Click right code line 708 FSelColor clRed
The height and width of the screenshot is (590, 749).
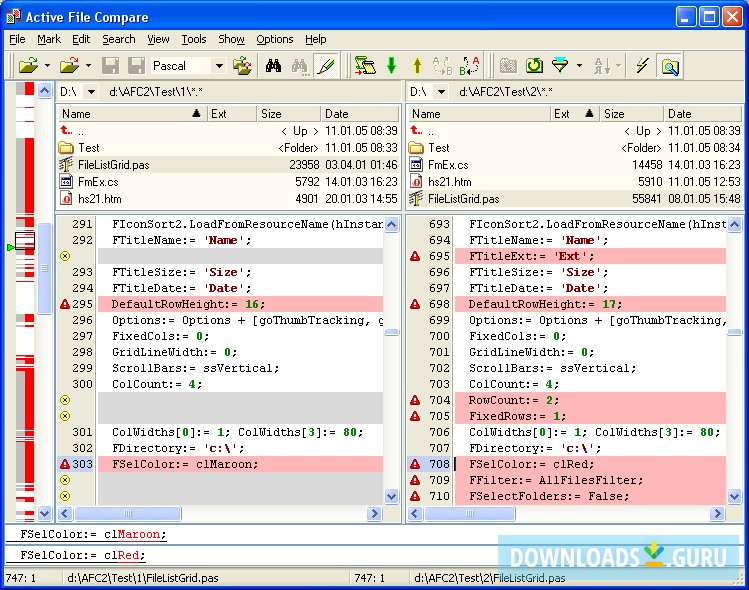[590, 464]
